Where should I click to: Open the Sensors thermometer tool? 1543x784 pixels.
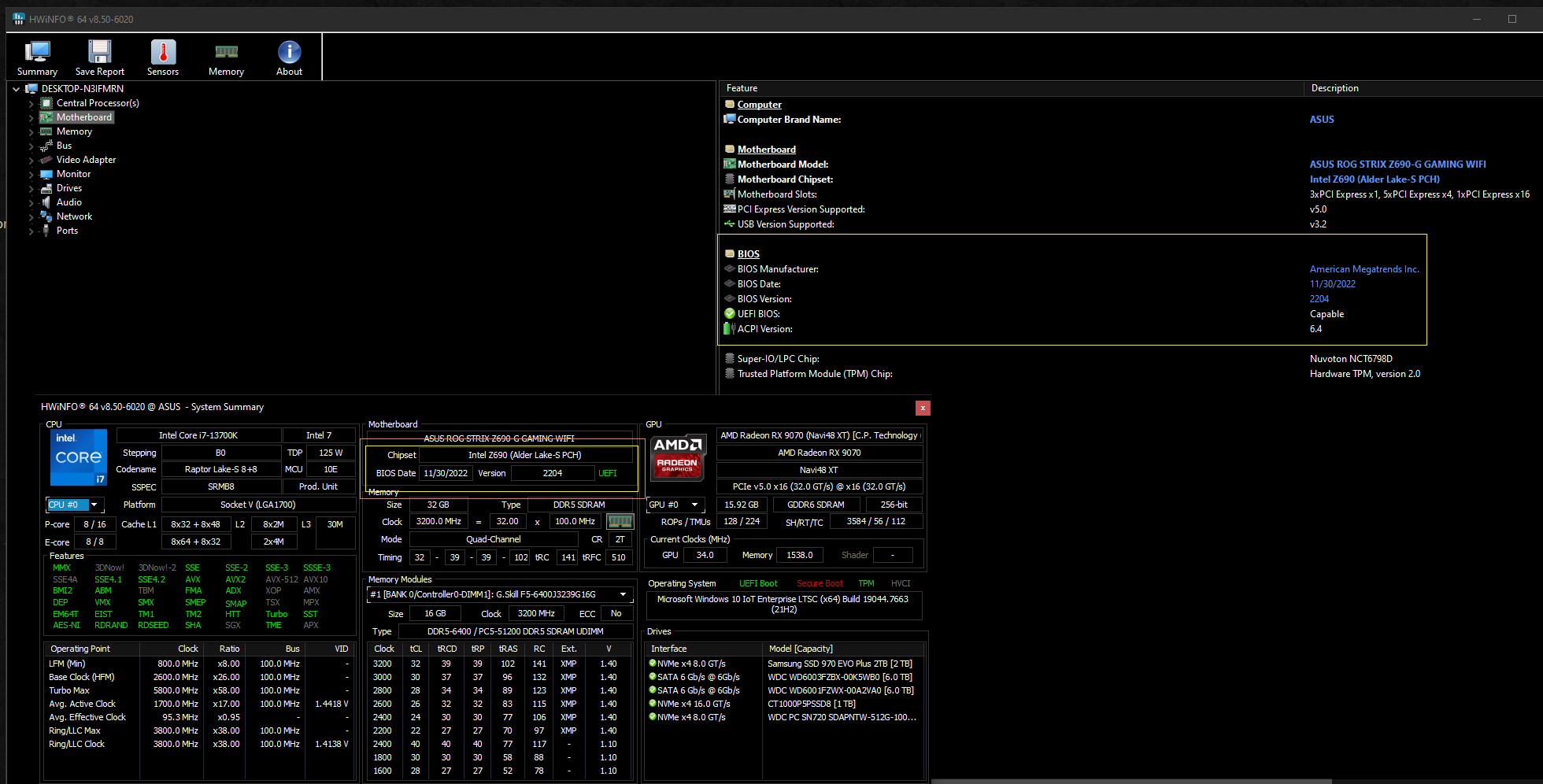tap(163, 57)
